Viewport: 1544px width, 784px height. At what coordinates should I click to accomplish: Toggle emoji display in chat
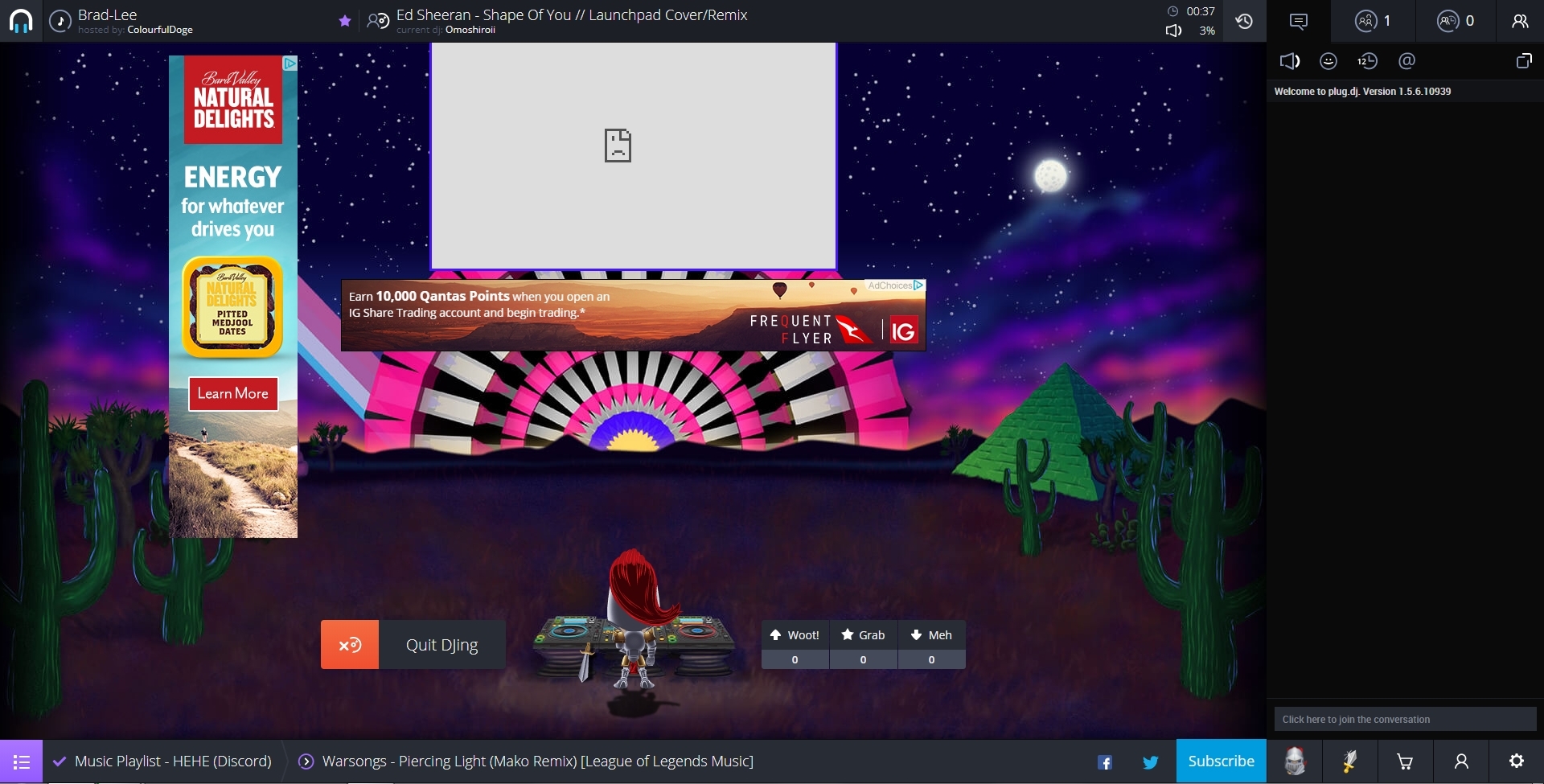click(x=1328, y=61)
